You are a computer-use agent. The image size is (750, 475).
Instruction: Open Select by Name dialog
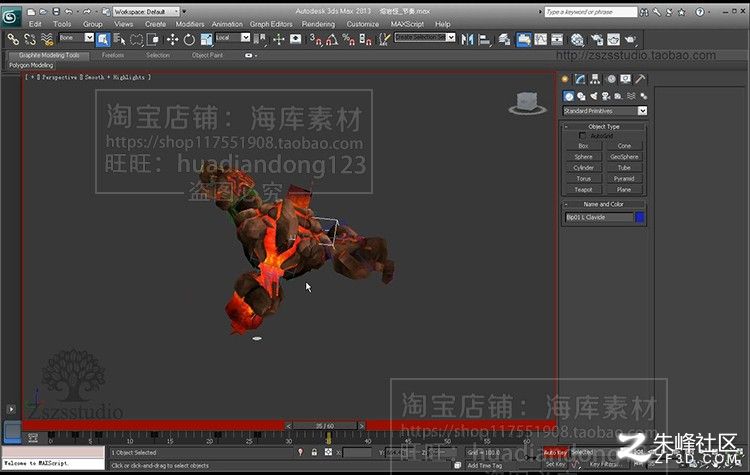pyautogui.click(x=120, y=39)
